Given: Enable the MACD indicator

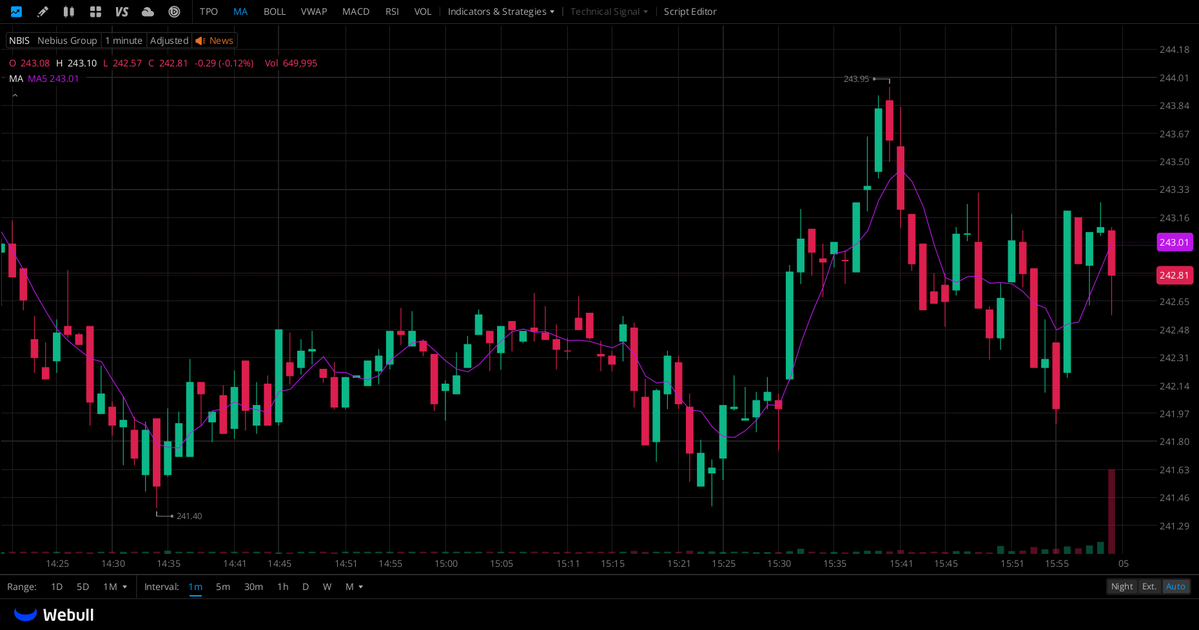Looking at the screenshot, I should coord(356,11).
